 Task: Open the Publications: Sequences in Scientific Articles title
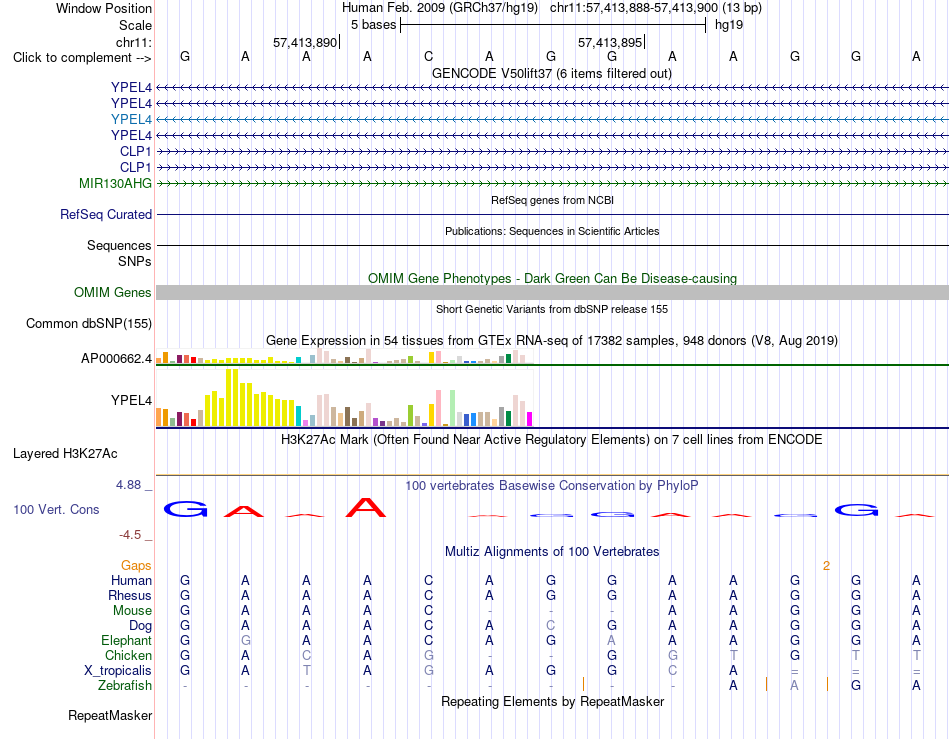click(x=552, y=231)
